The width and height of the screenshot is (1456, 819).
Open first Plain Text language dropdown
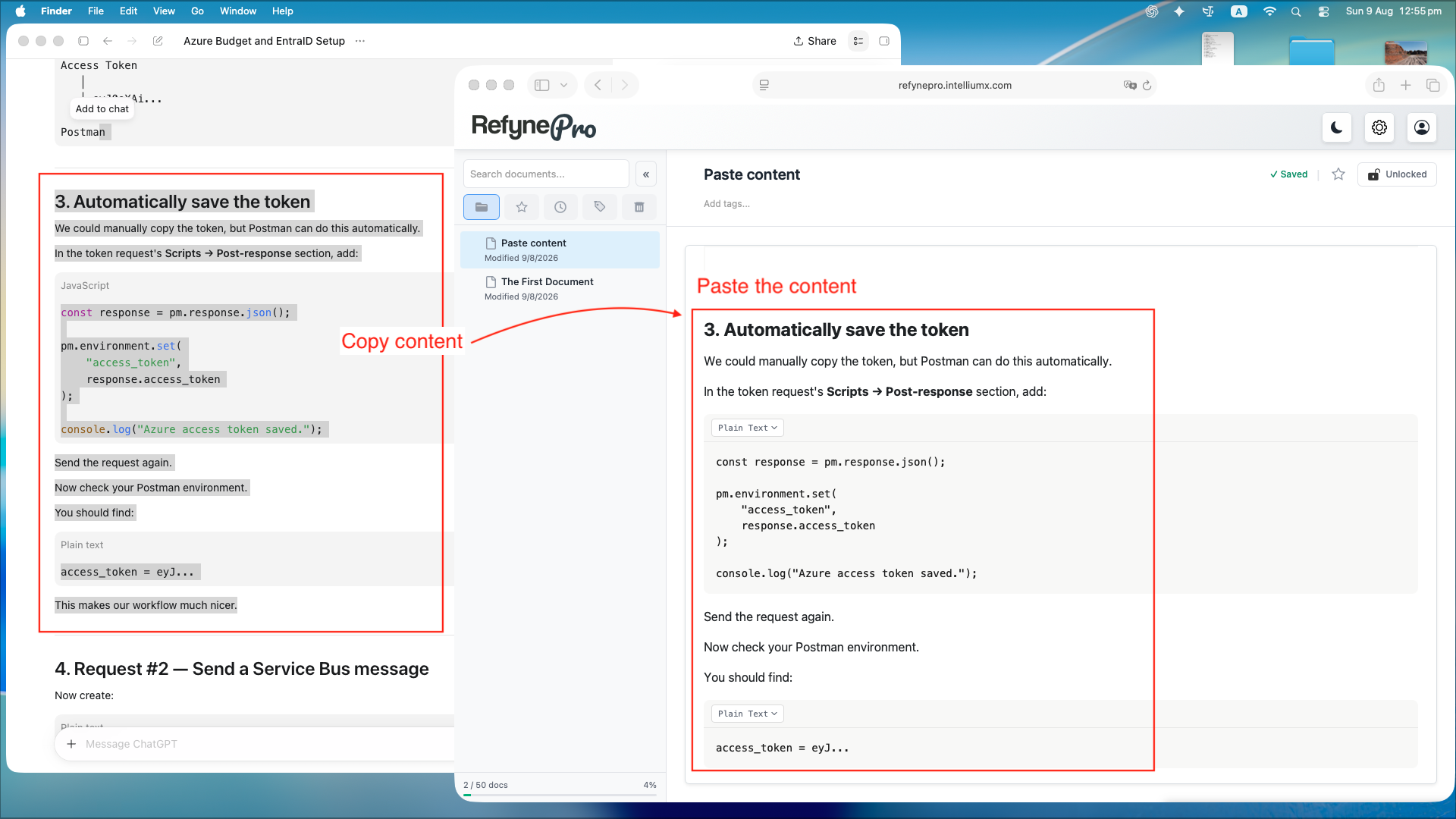[747, 428]
